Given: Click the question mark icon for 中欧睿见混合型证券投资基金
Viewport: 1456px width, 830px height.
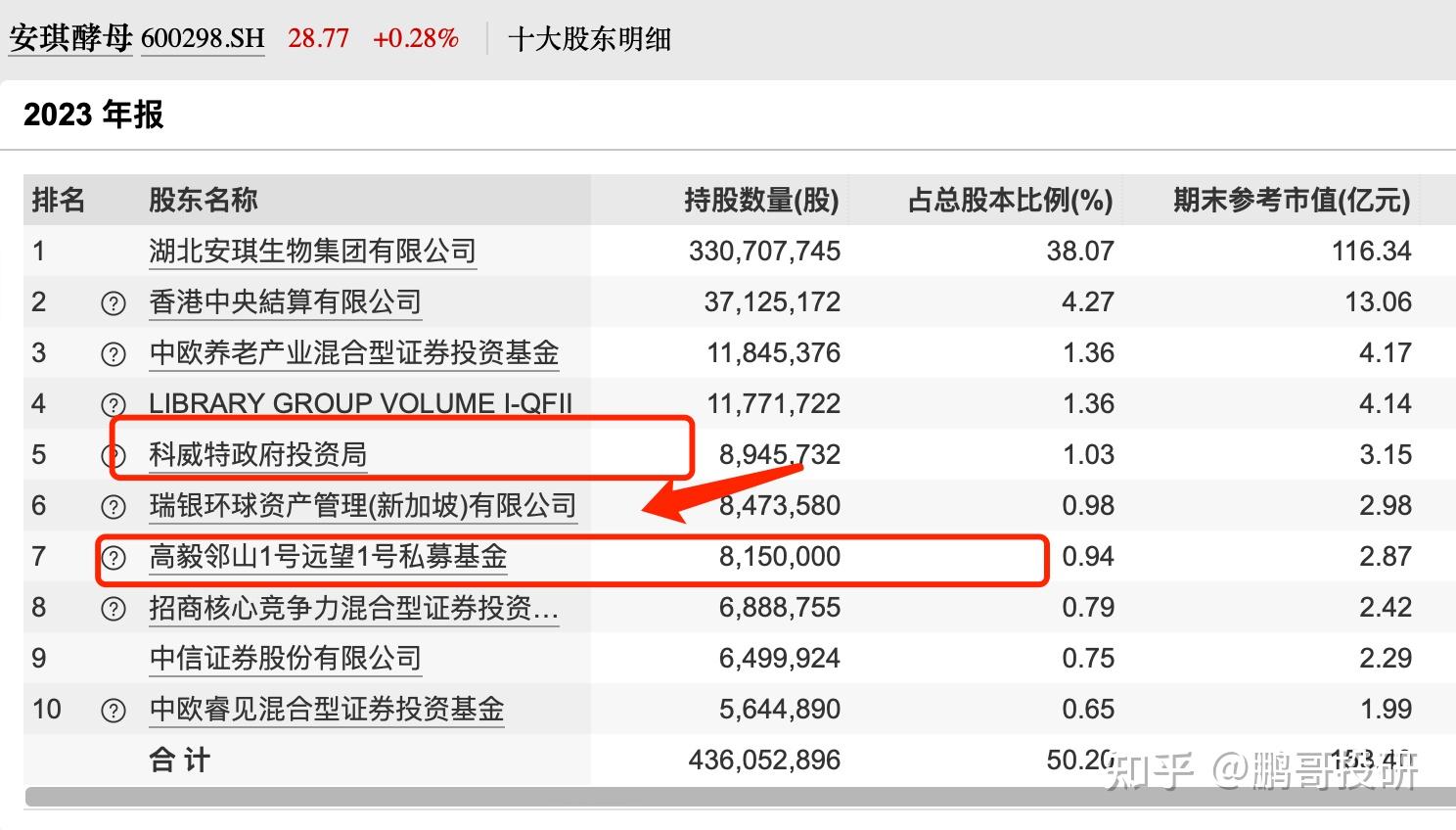Looking at the screenshot, I should coord(114,710).
